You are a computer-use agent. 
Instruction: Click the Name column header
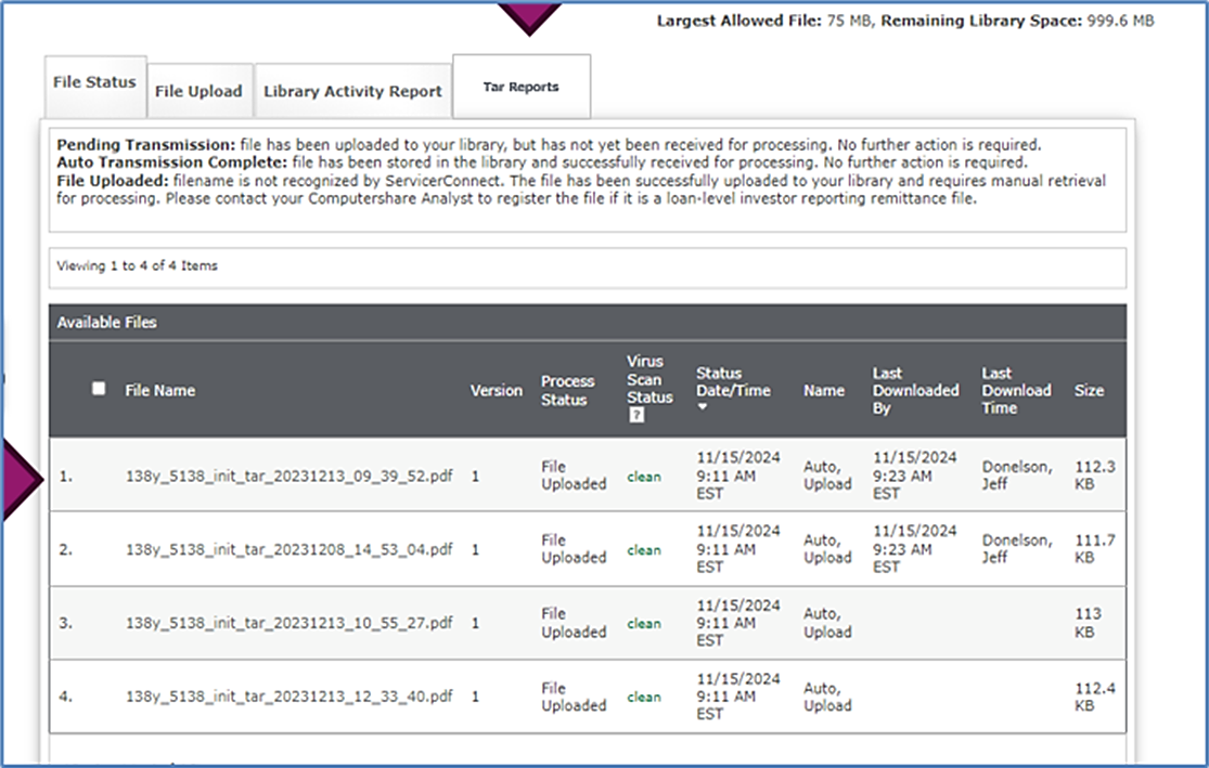[x=824, y=391]
